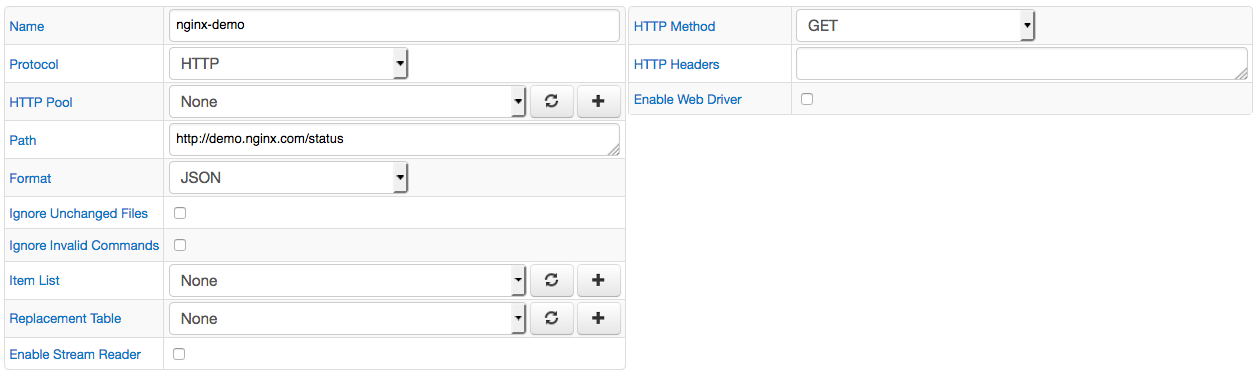Check the Enable Web Driver option

click(x=807, y=99)
